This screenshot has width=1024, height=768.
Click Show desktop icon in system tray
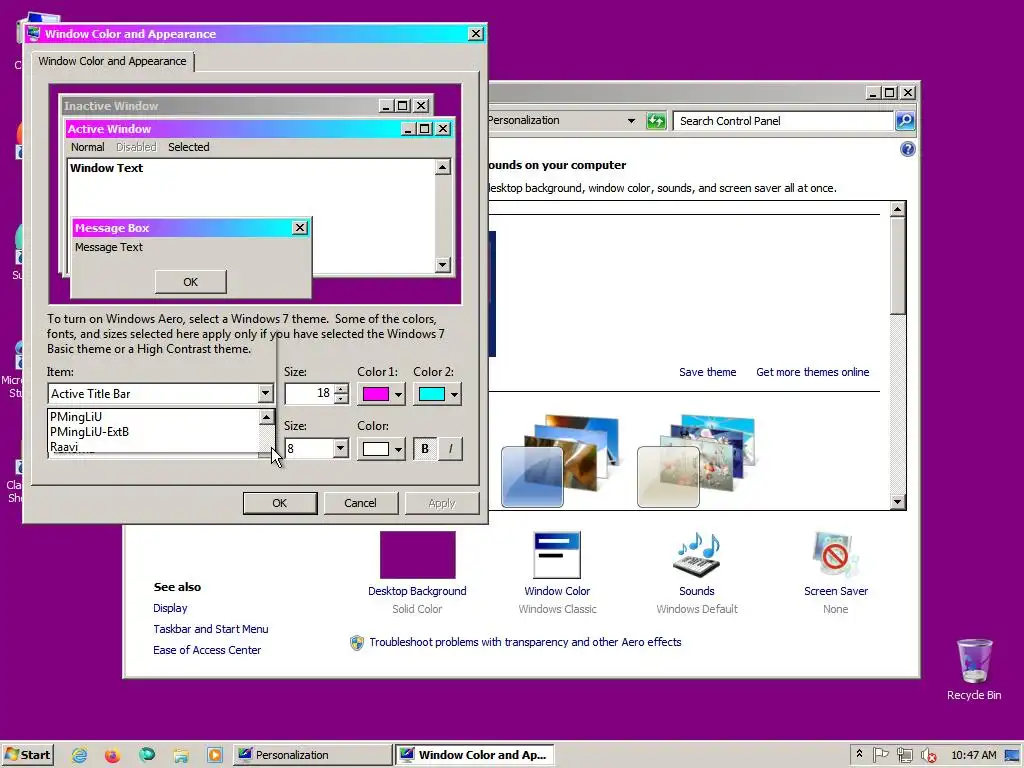click(1013, 755)
